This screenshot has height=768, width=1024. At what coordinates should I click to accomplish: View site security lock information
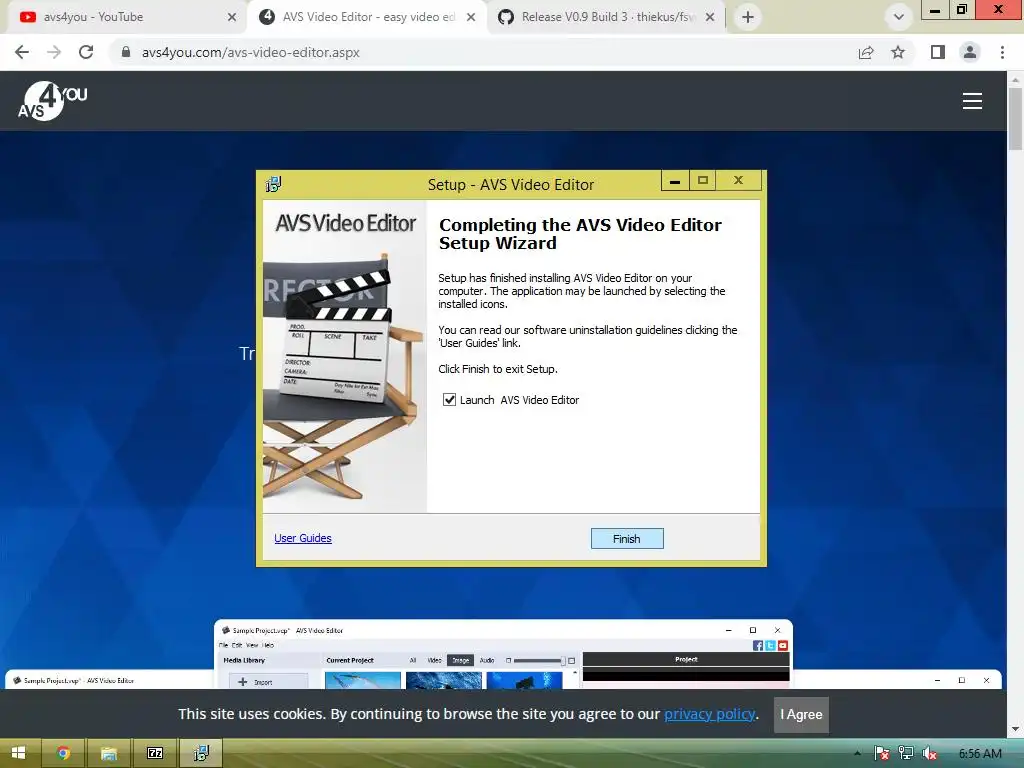point(126,52)
